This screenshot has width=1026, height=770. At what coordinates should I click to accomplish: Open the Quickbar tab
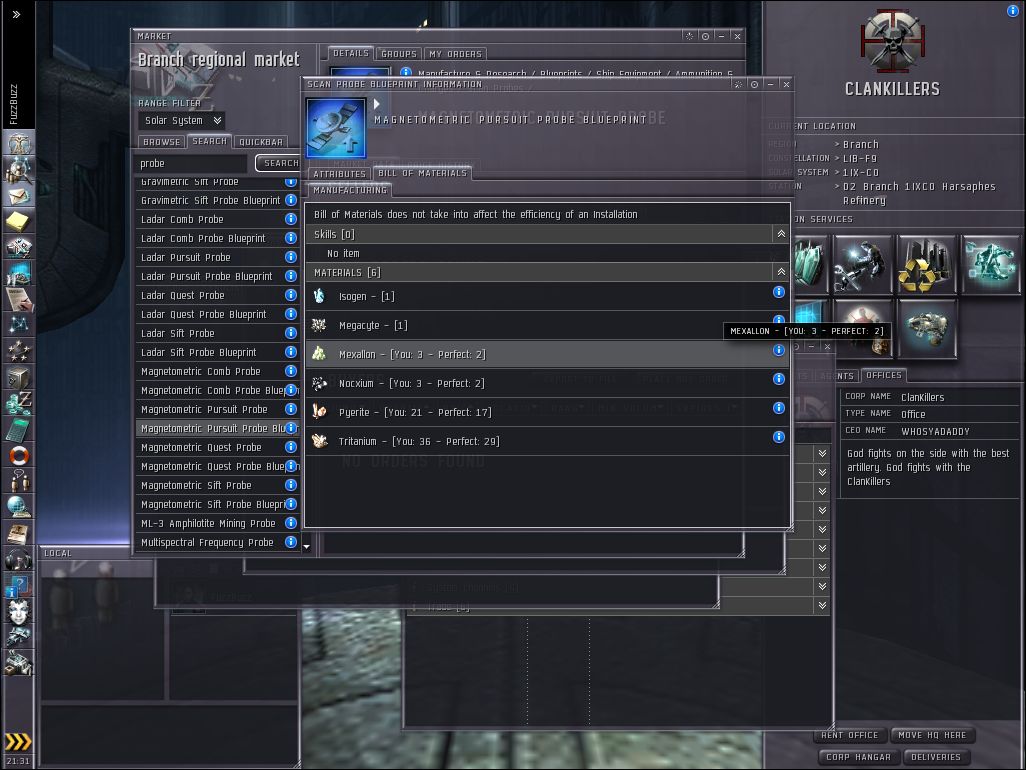coord(261,141)
